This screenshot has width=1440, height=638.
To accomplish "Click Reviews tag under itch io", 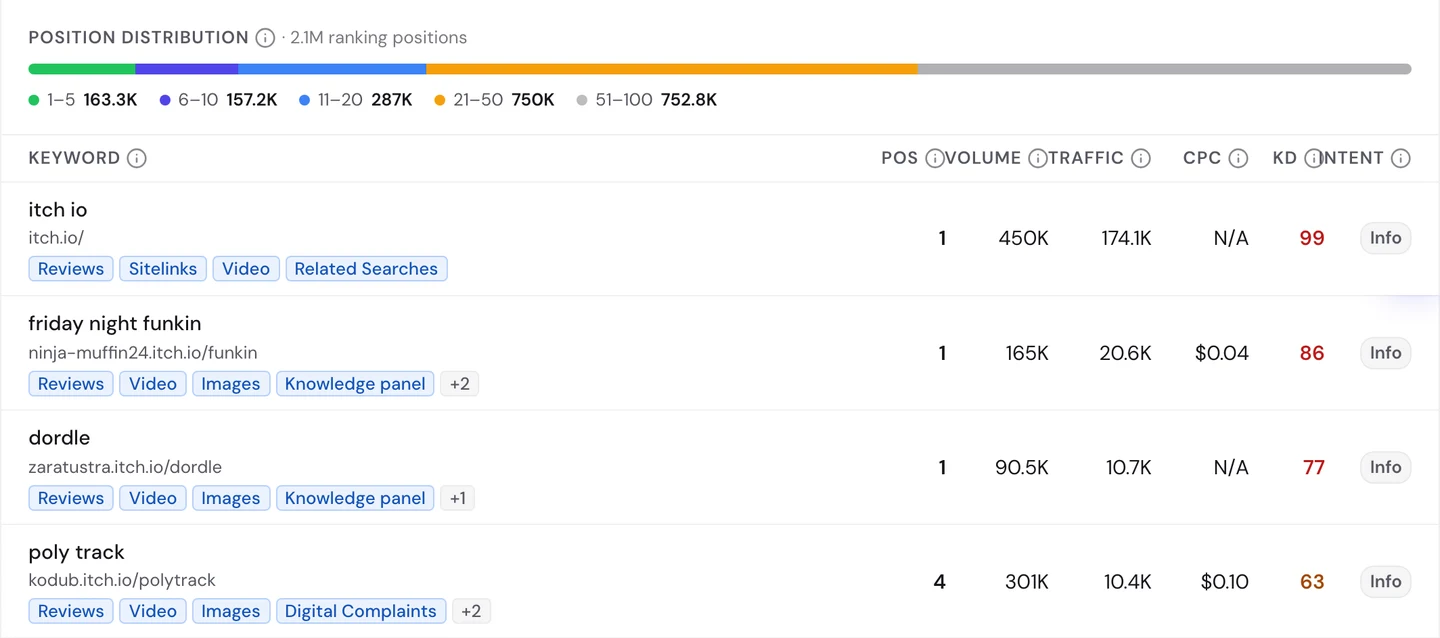I will (x=71, y=269).
